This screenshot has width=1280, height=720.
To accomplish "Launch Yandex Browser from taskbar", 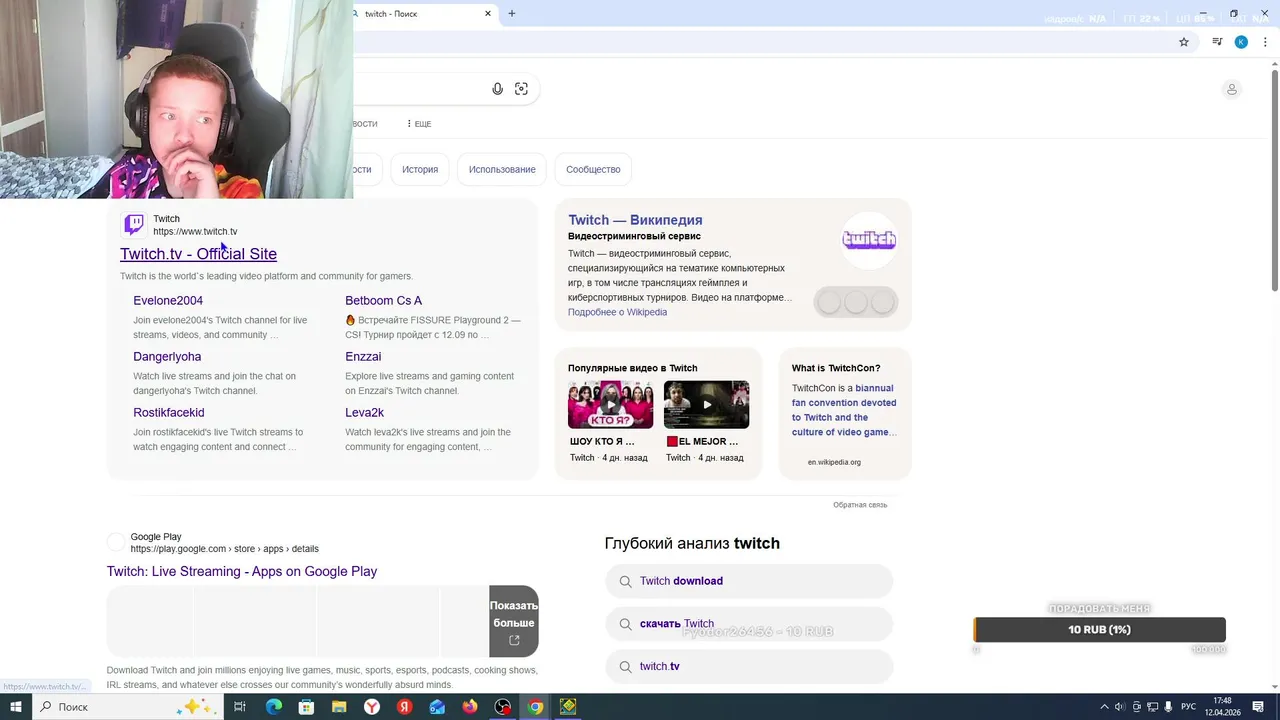I will (x=371, y=707).
